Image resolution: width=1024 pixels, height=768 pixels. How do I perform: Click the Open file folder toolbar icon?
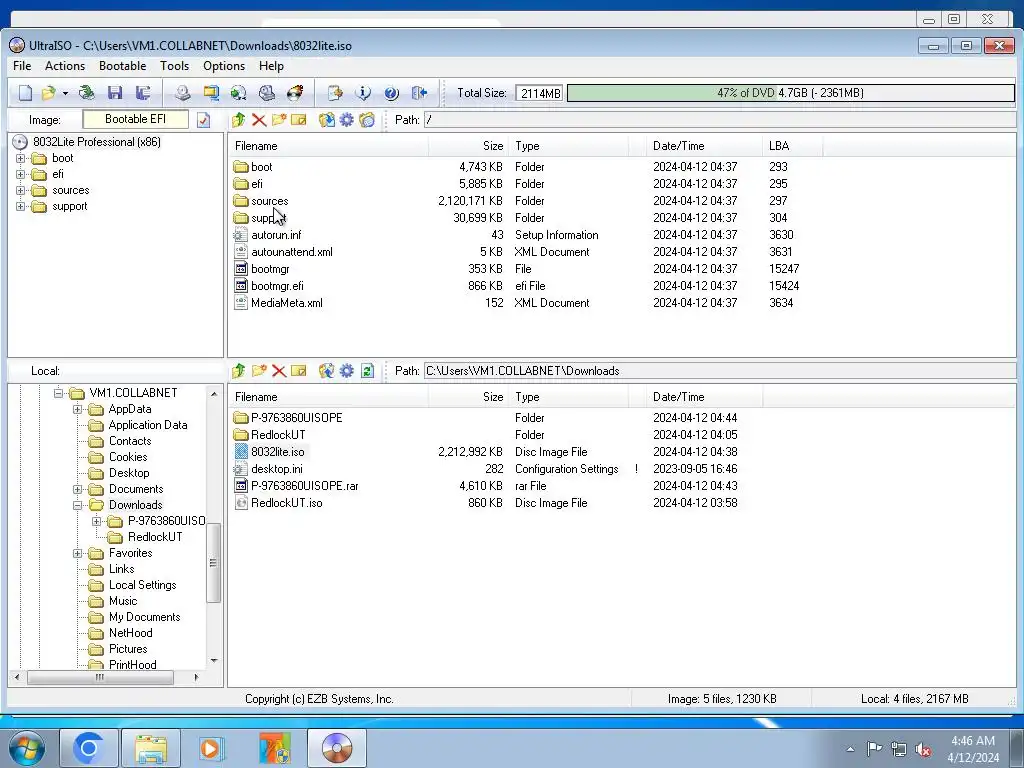48,93
